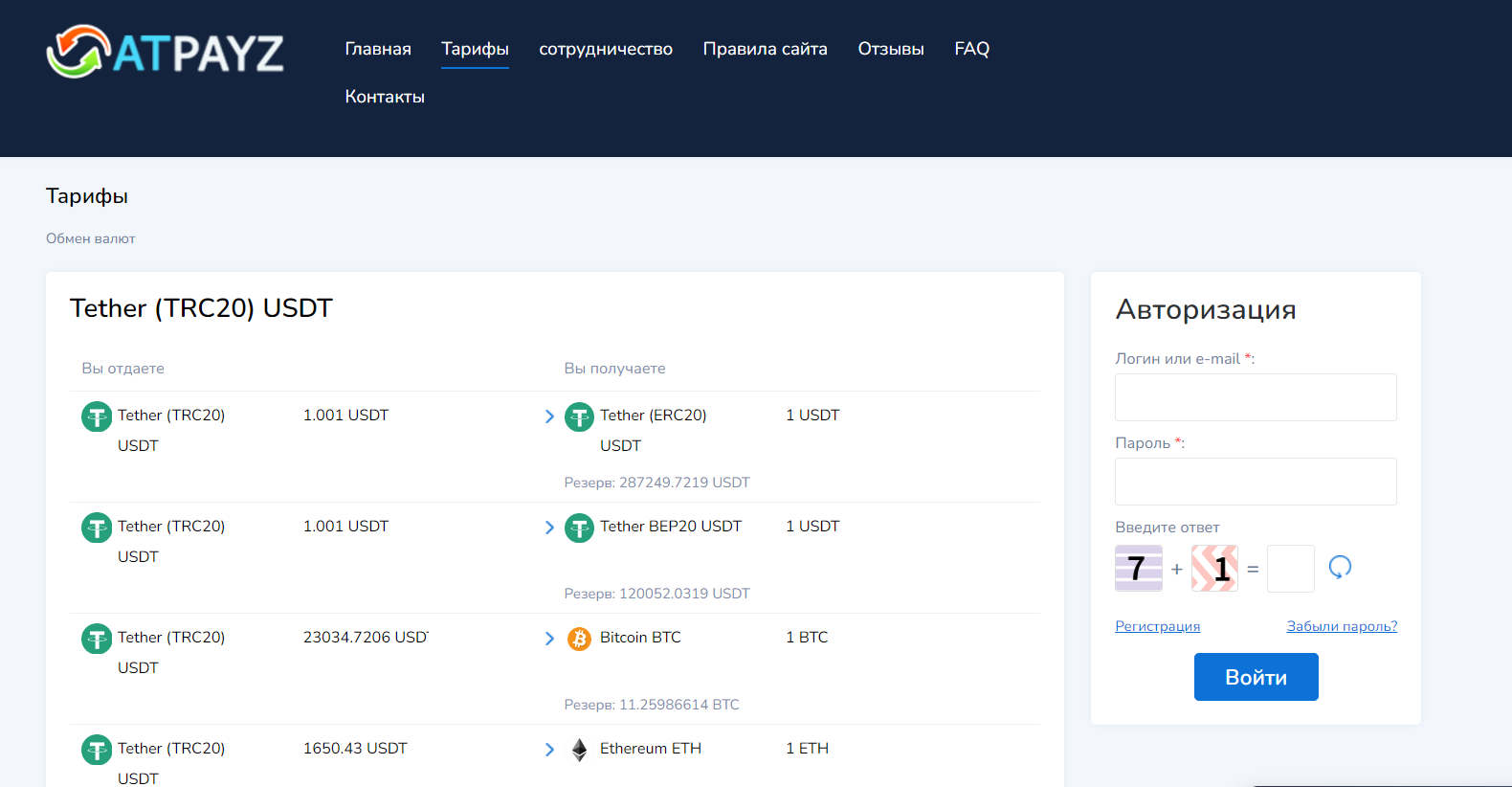Screen dimensions: 1512x787
Task: Click reserve 287249.7219 USDT text
Action: (x=656, y=483)
